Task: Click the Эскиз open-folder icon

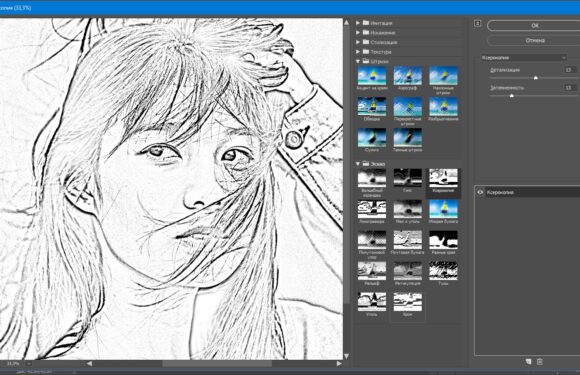Action: (x=366, y=163)
